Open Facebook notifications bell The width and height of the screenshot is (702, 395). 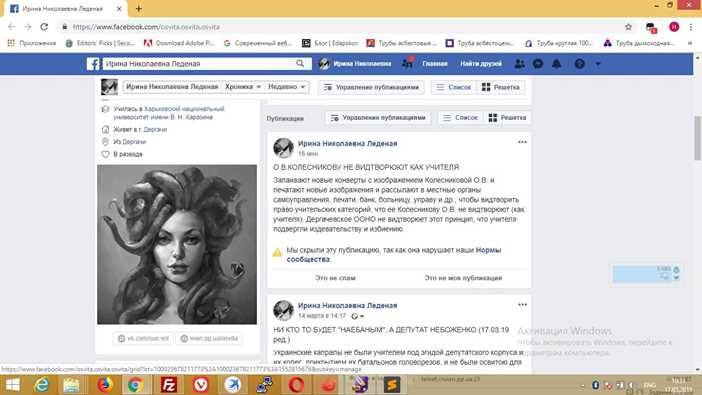[556, 64]
